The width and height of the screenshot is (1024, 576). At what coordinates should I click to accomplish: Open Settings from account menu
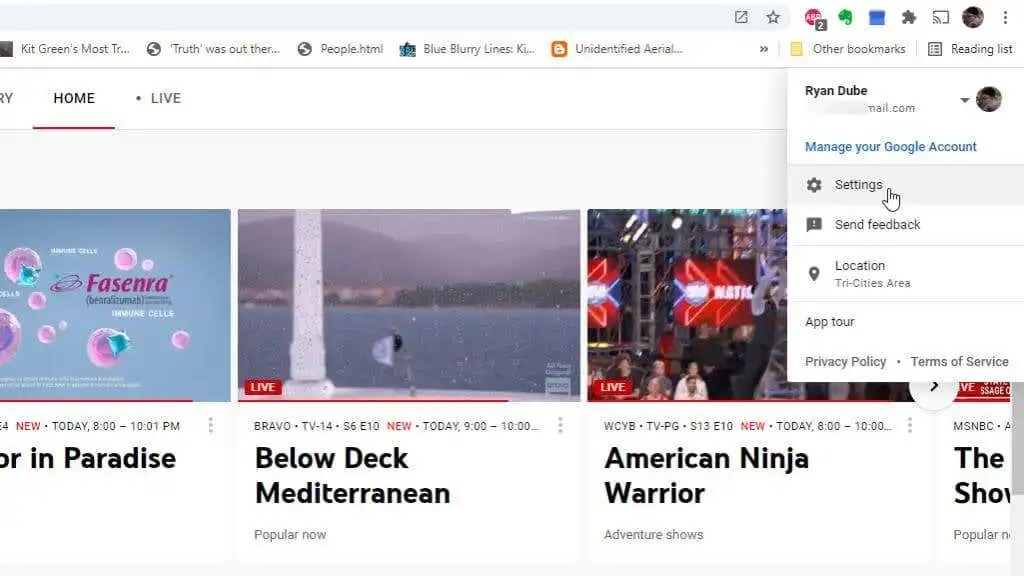click(906, 185)
